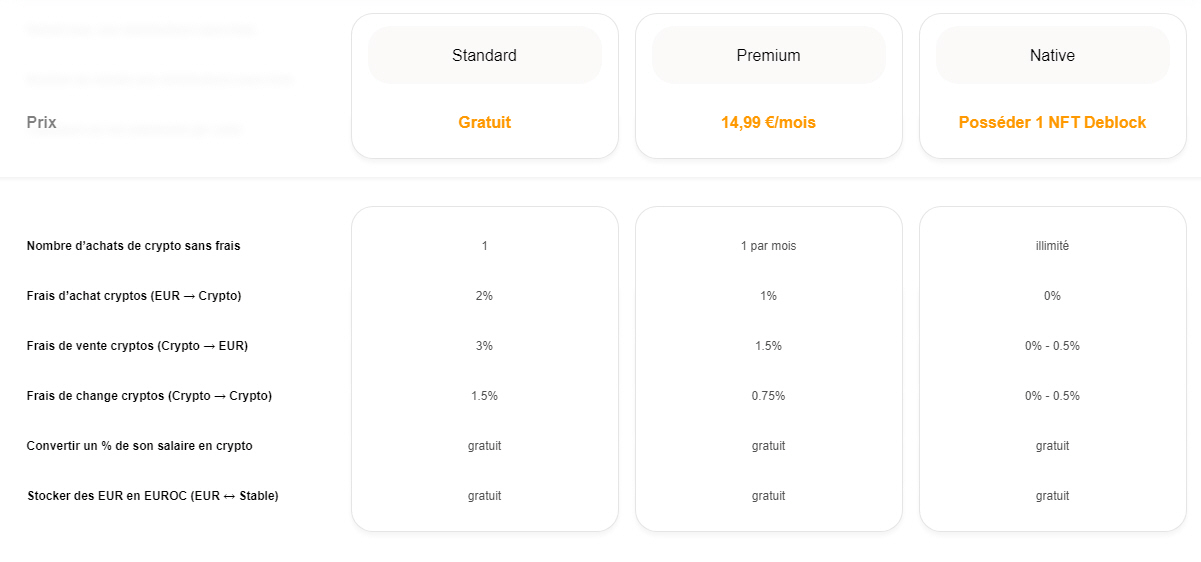Viewport: 1201px width, 562px height.
Task: Click the illimité value under Native
Action: click(1052, 246)
